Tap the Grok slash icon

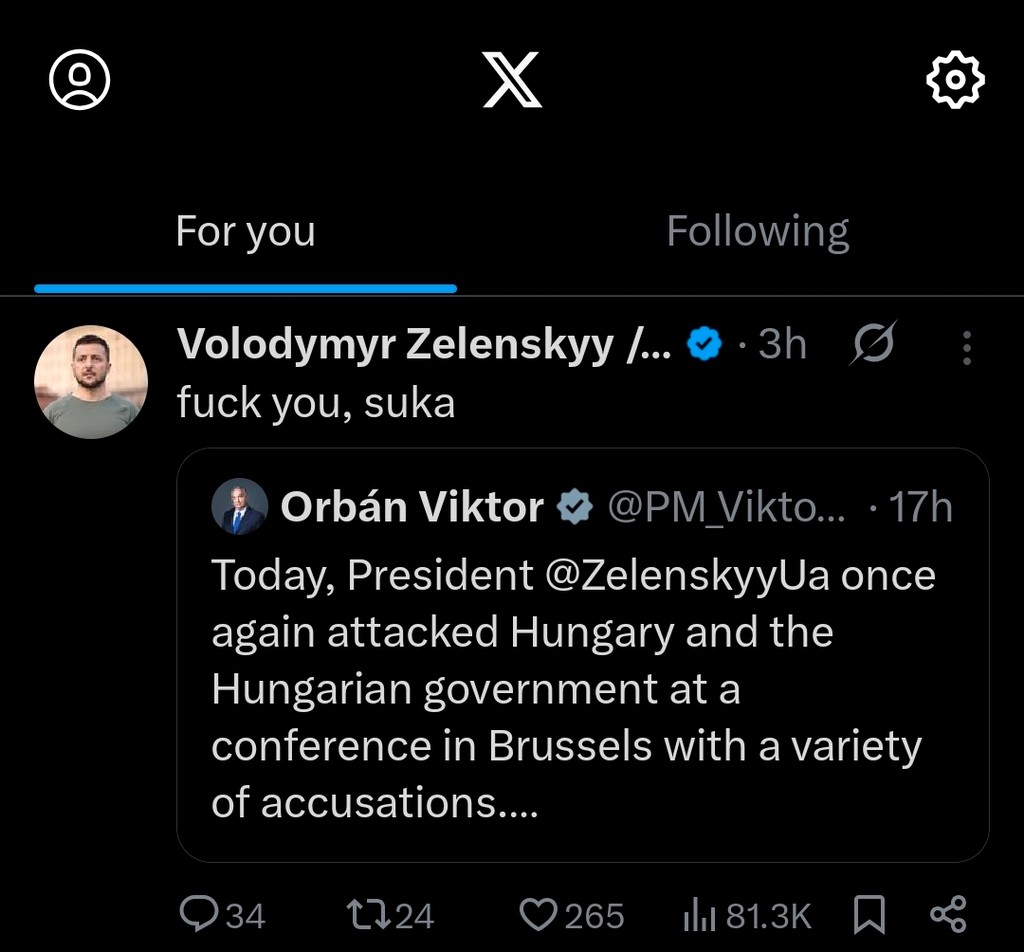pyautogui.click(x=872, y=345)
